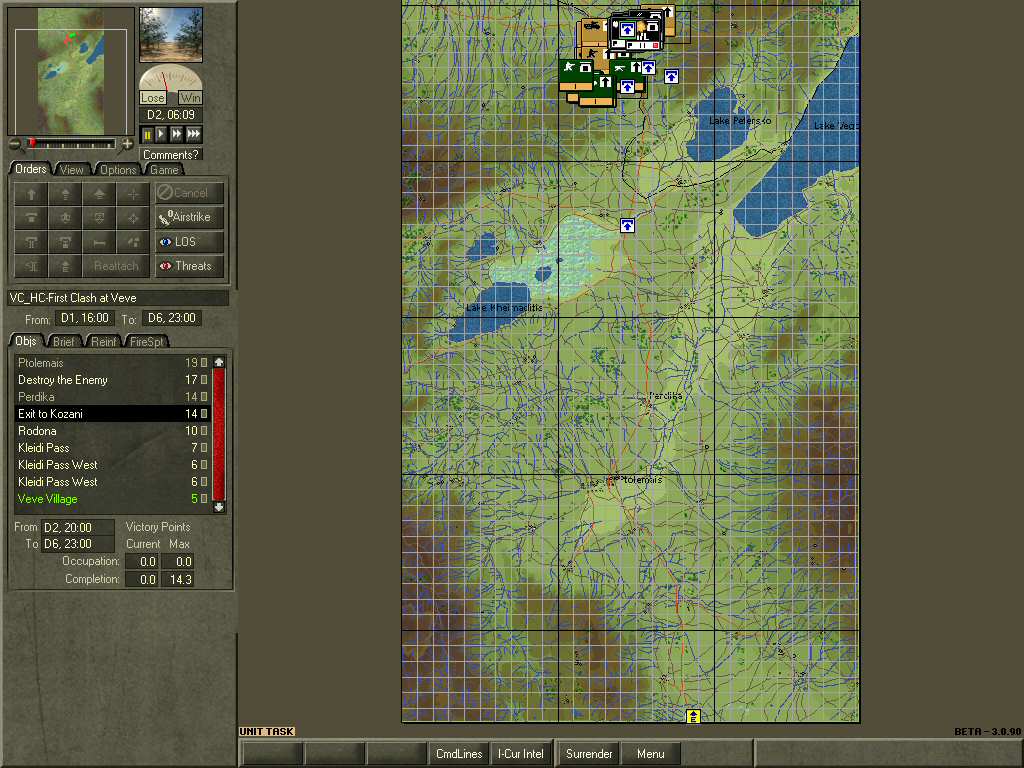Open the Menu button
Image resolution: width=1024 pixels, height=768 pixels.
coord(650,754)
